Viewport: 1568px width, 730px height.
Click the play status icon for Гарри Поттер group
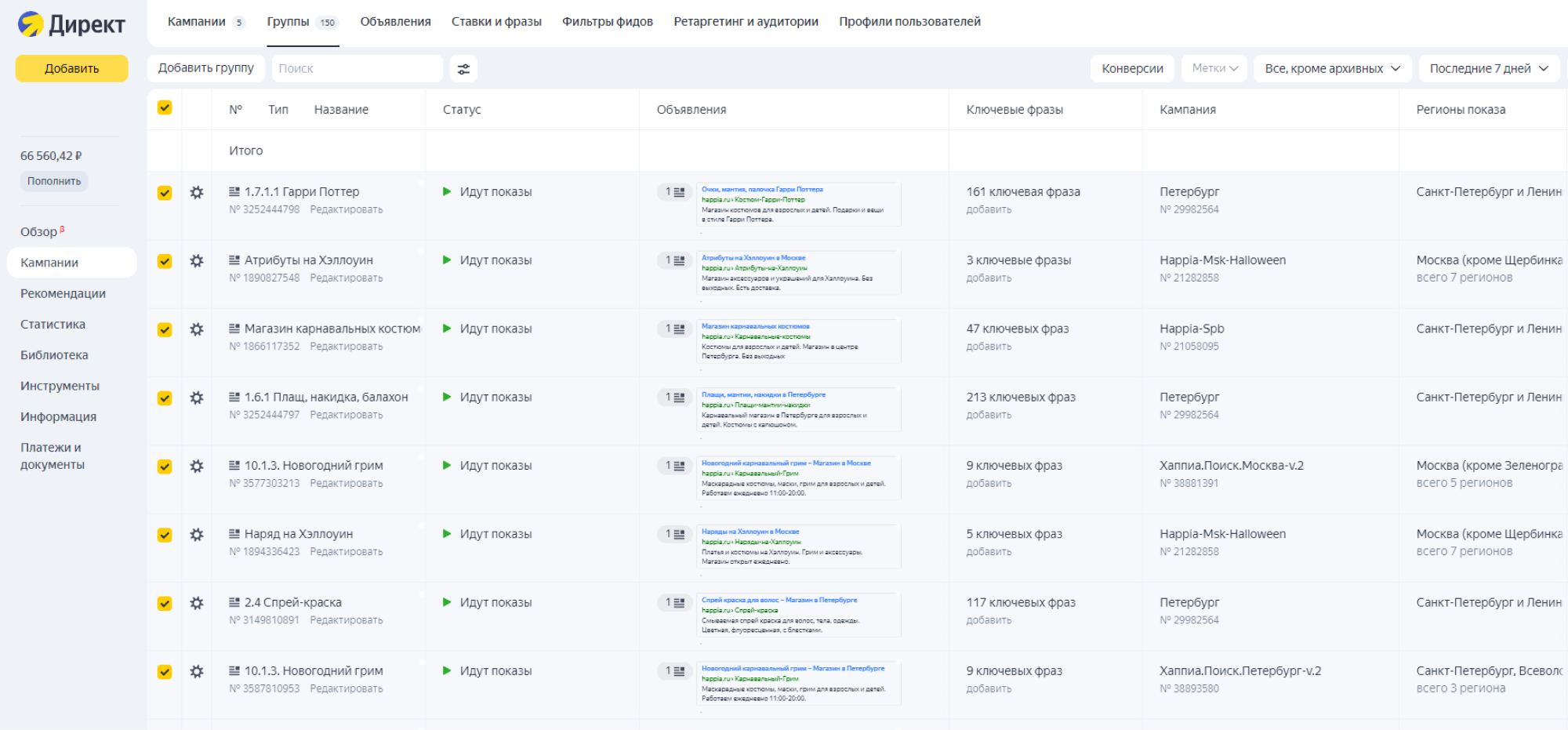pyautogui.click(x=447, y=191)
